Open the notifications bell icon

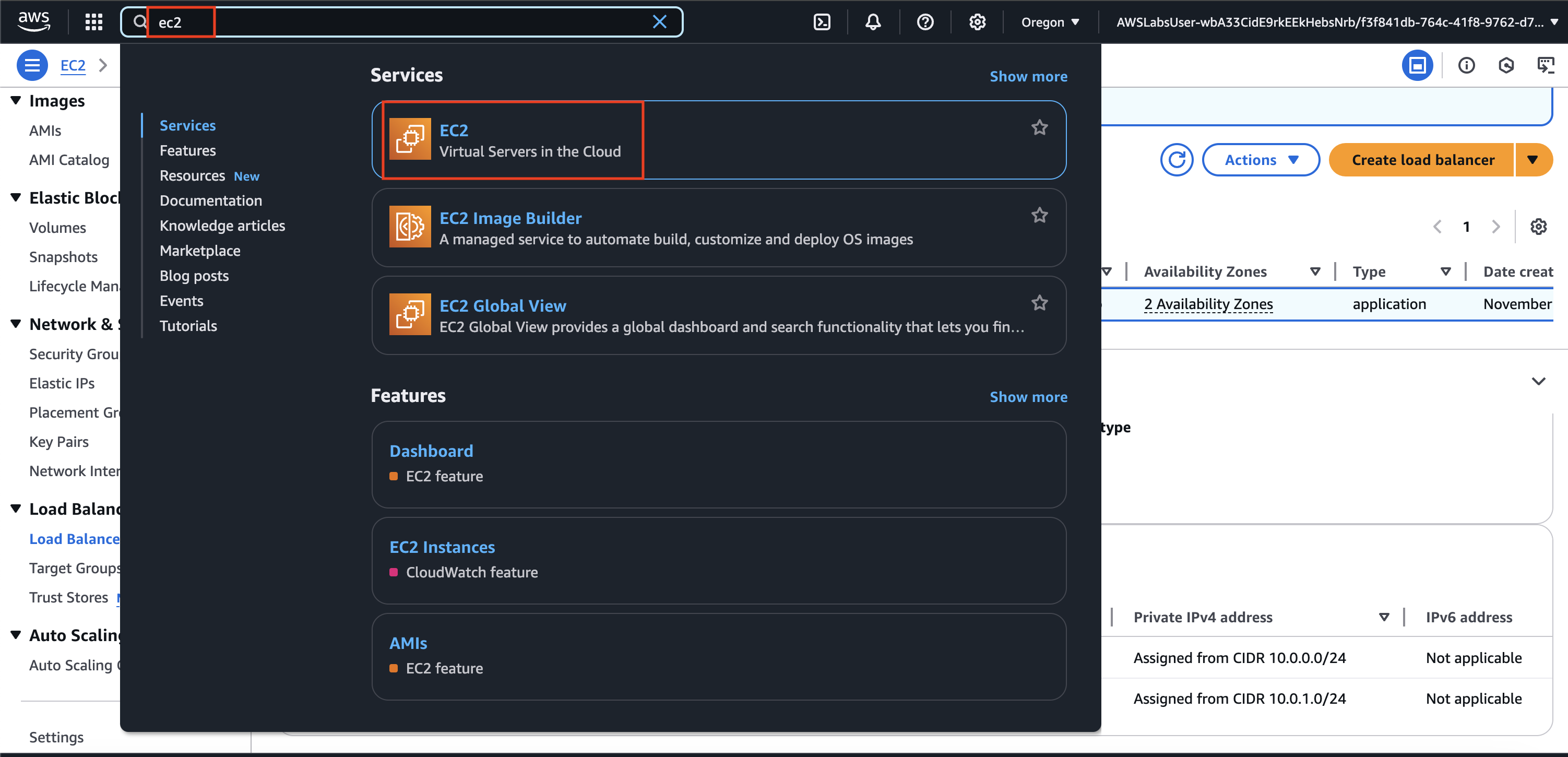(x=873, y=22)
